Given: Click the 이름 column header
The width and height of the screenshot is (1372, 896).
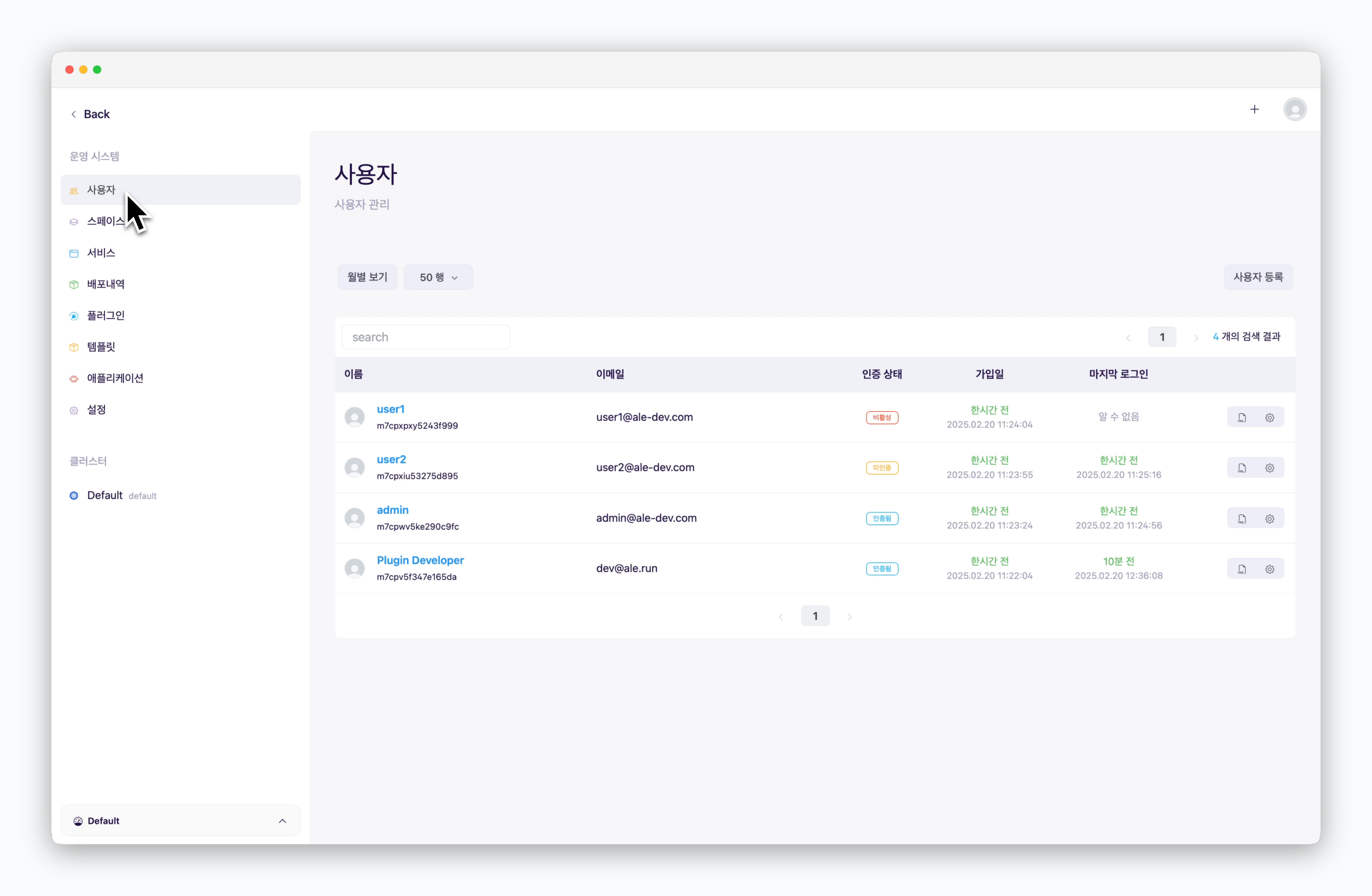Looking at the screenshot, I should pos(353,375).
